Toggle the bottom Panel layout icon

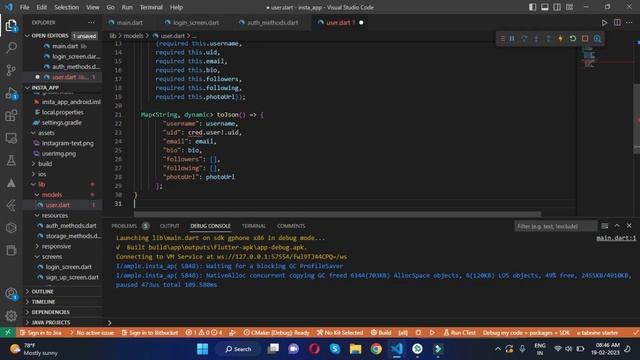544,7
